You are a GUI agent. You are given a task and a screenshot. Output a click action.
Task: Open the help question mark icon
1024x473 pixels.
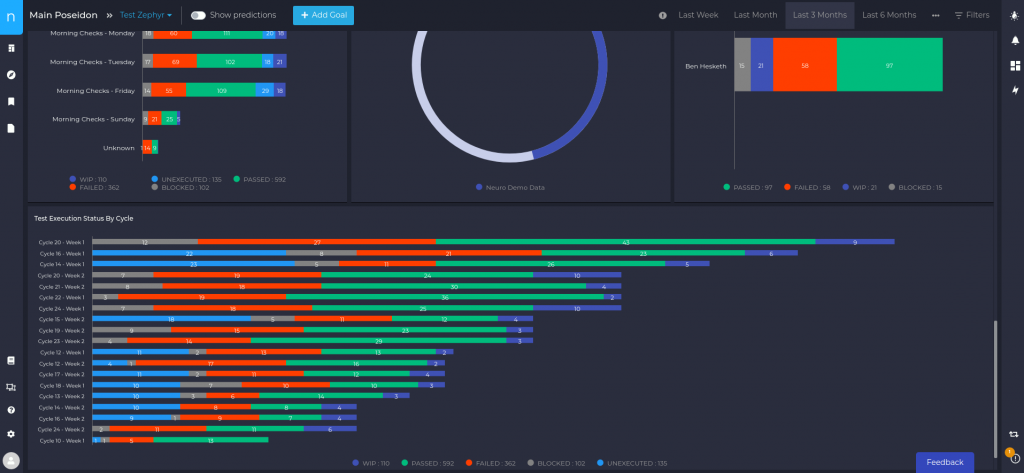tap(11, 410)
